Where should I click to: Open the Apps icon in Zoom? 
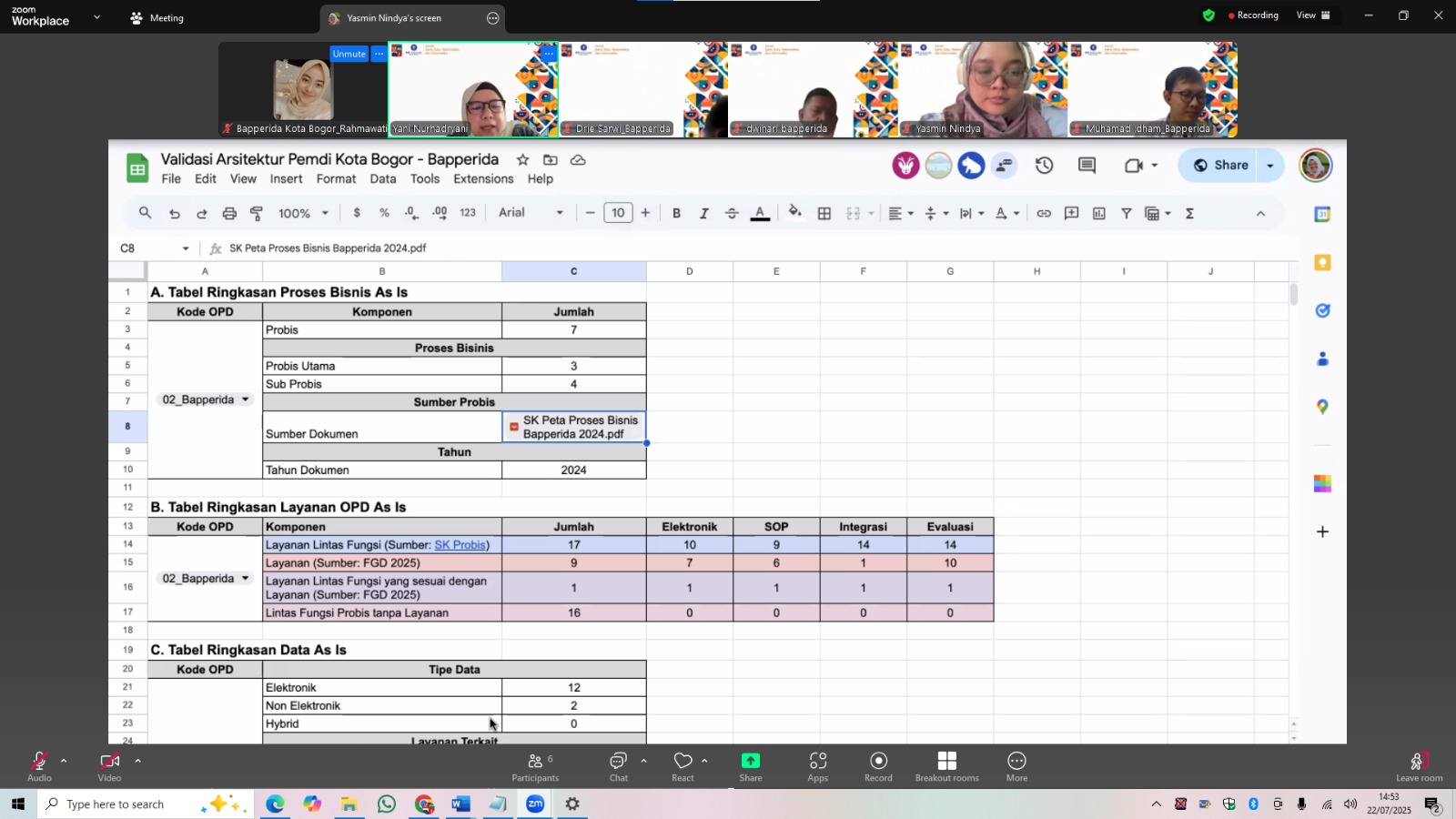tap(818, 766)
